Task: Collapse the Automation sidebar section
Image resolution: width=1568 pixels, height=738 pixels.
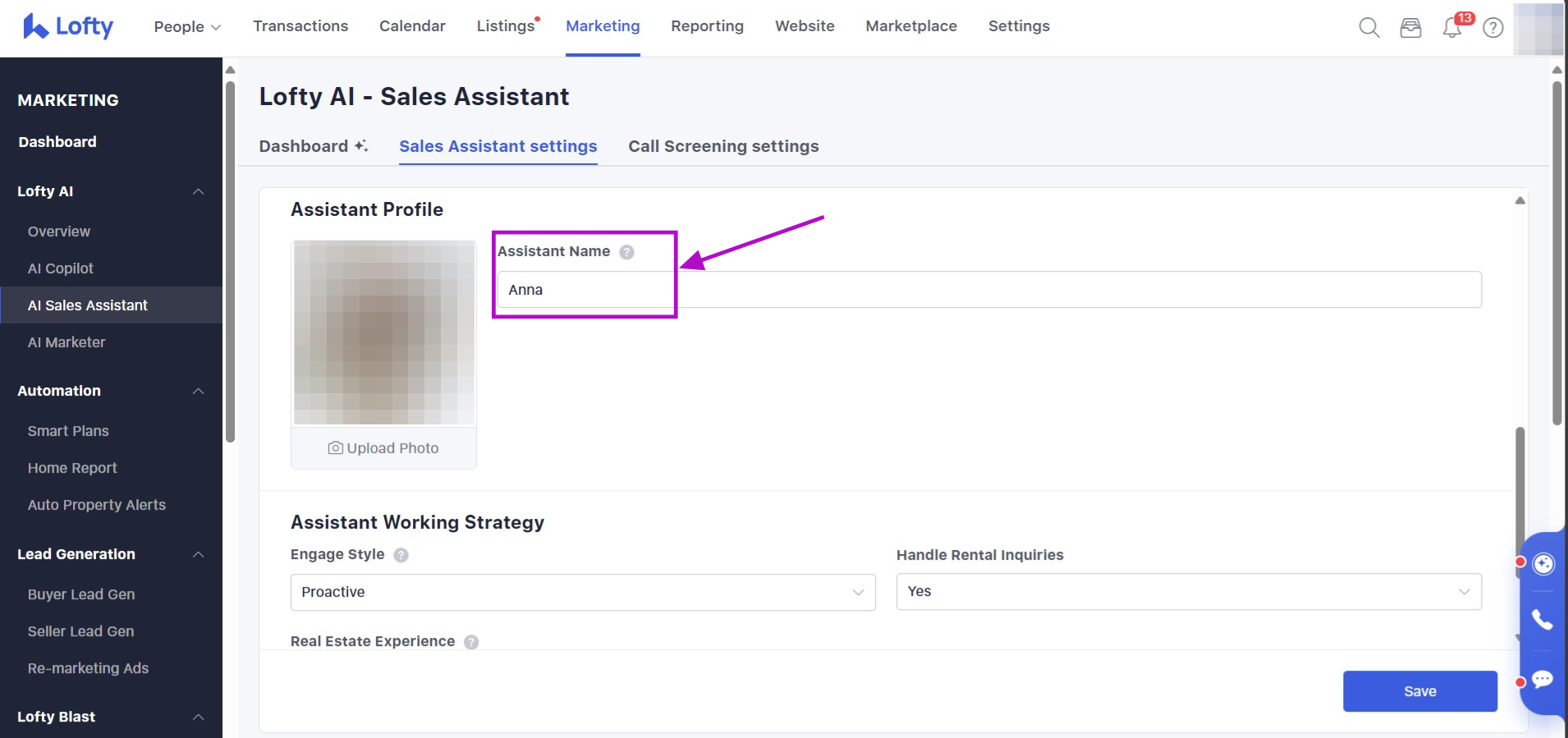Action: point(198,391)
